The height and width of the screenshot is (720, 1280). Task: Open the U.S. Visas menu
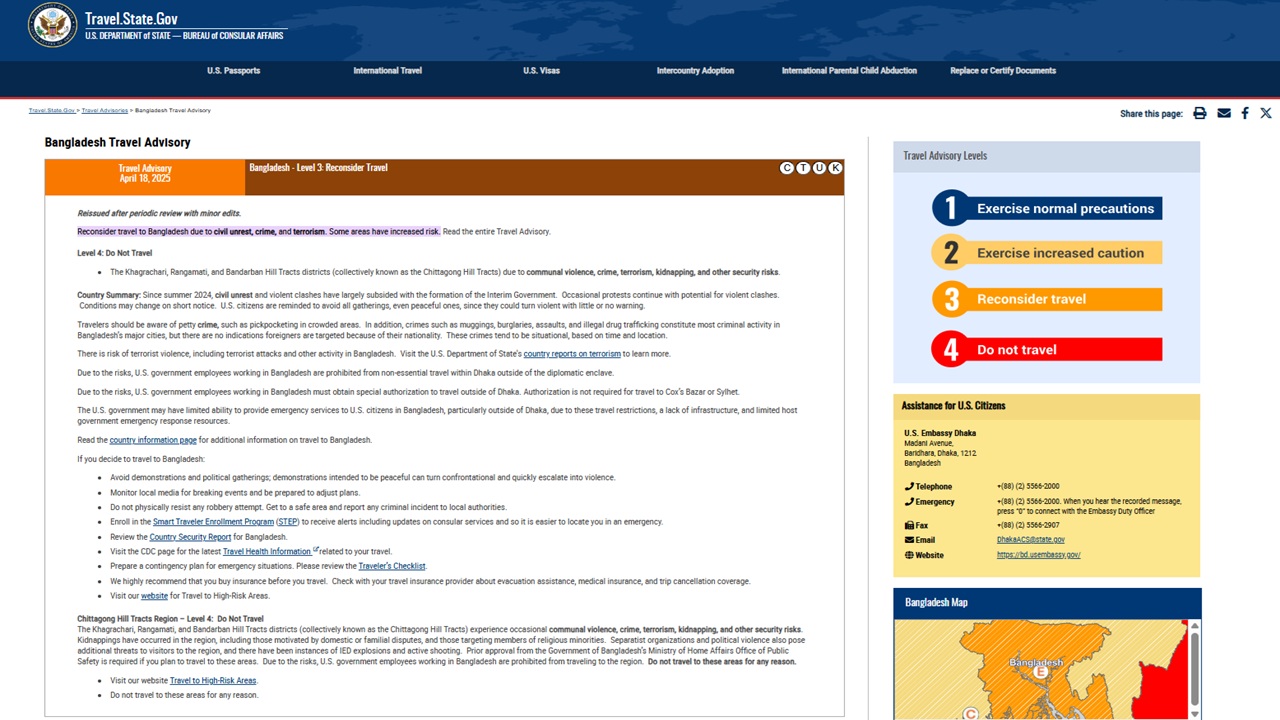[541, 71]
